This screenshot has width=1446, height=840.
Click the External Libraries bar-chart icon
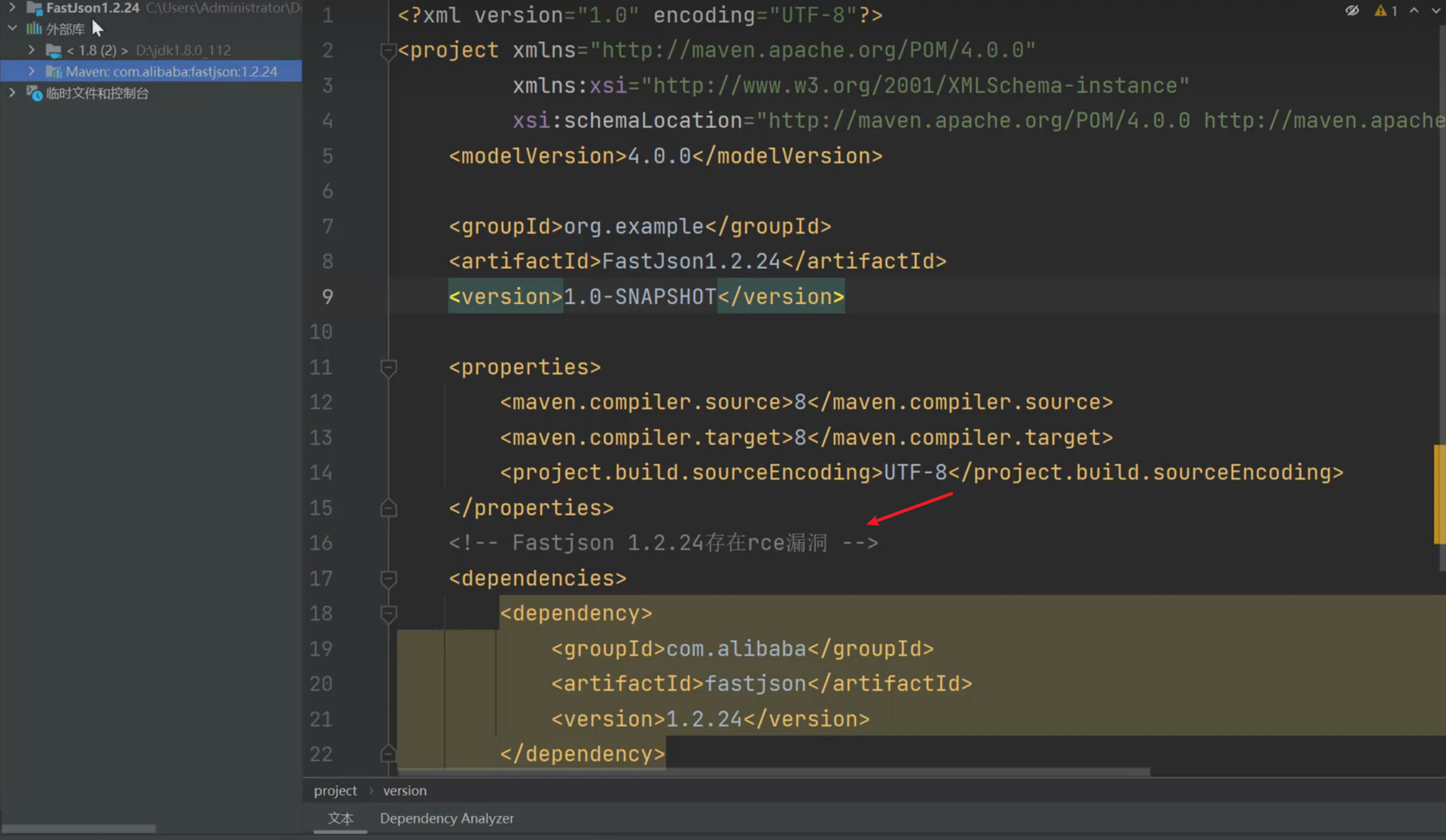click(34, 29)
